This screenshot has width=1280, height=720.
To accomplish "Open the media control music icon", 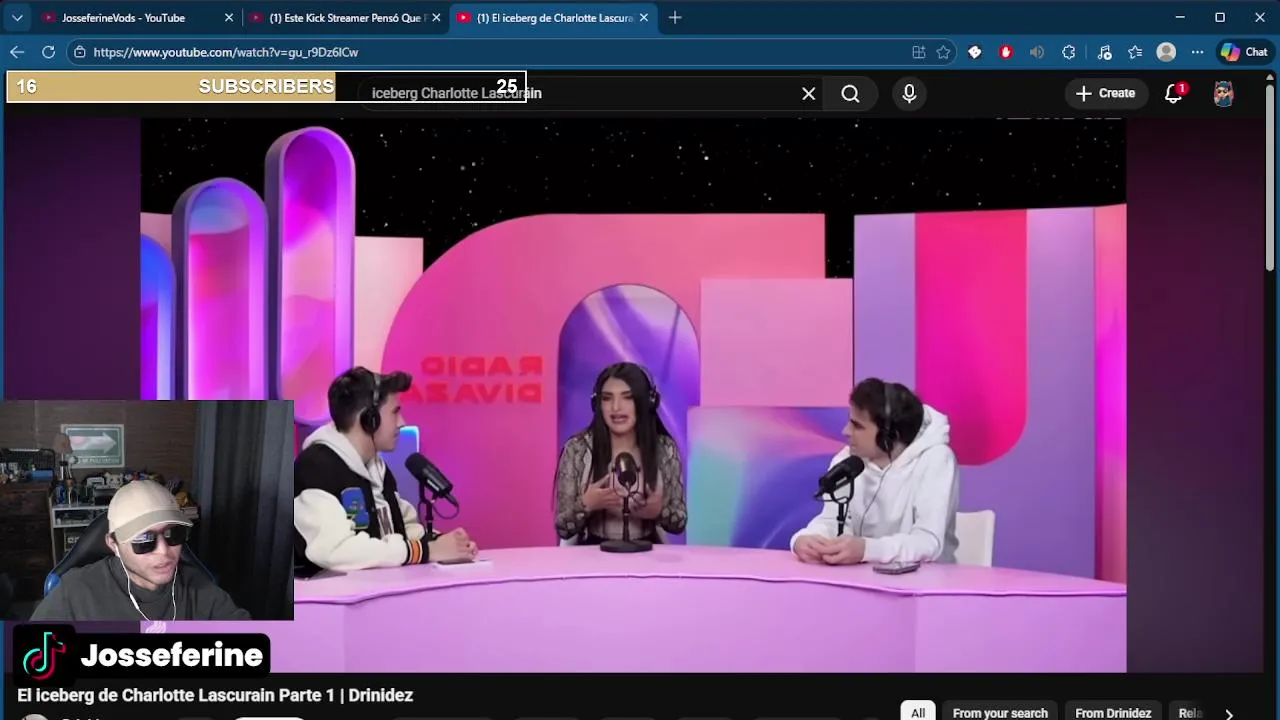I will [1104, 52].
